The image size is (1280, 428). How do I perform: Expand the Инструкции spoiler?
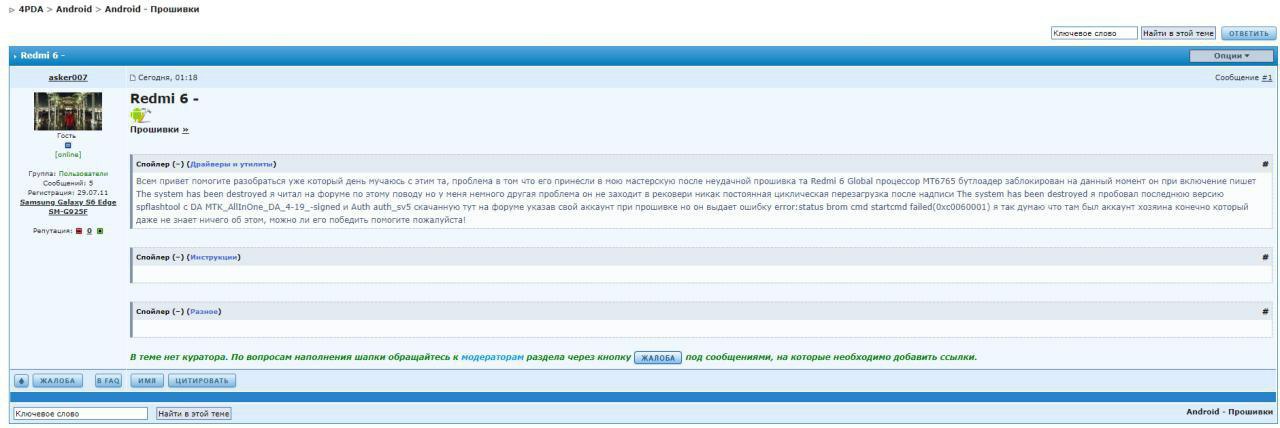point(187,257)
